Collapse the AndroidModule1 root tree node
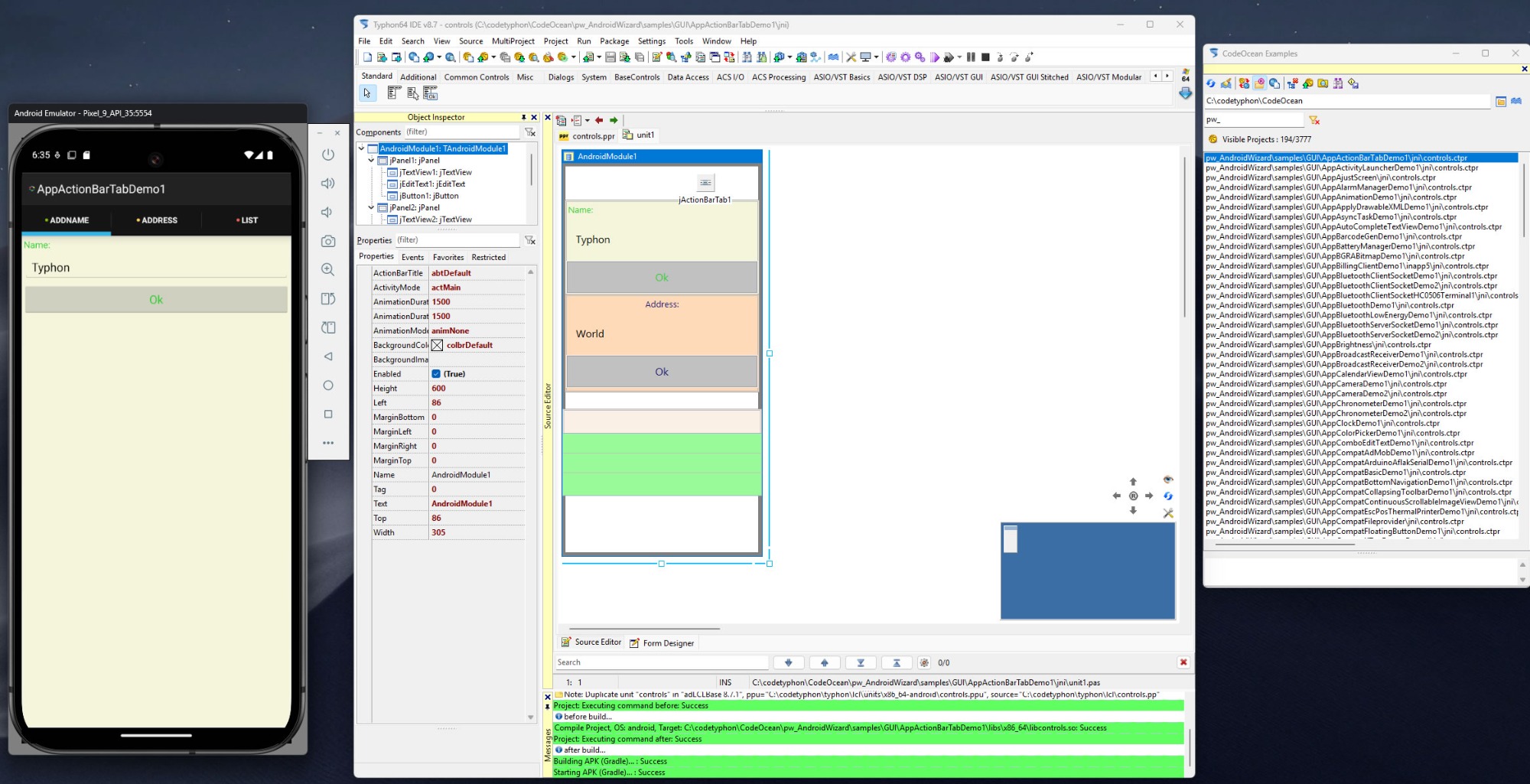Image resolution: width=1530 pixels, height=784 pixels. 362,148
